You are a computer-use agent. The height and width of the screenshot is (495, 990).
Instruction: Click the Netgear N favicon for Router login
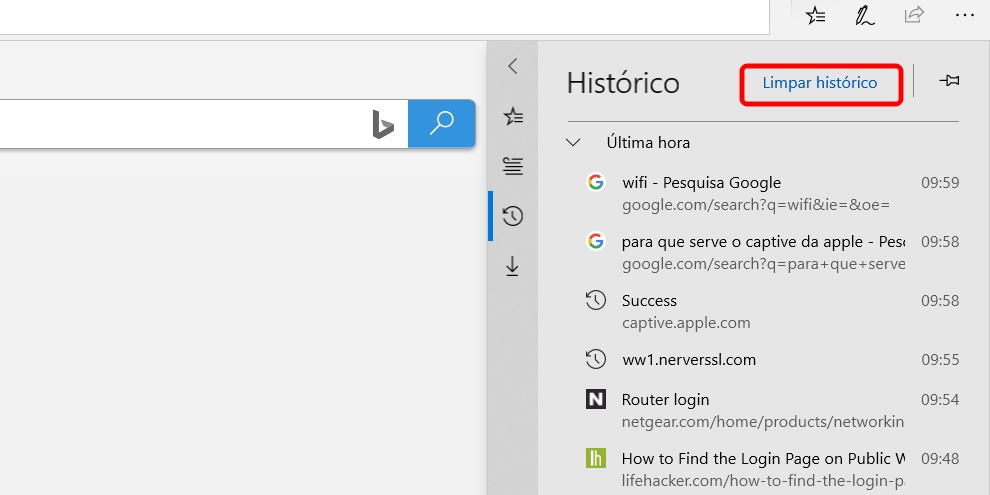click(595, 399)
